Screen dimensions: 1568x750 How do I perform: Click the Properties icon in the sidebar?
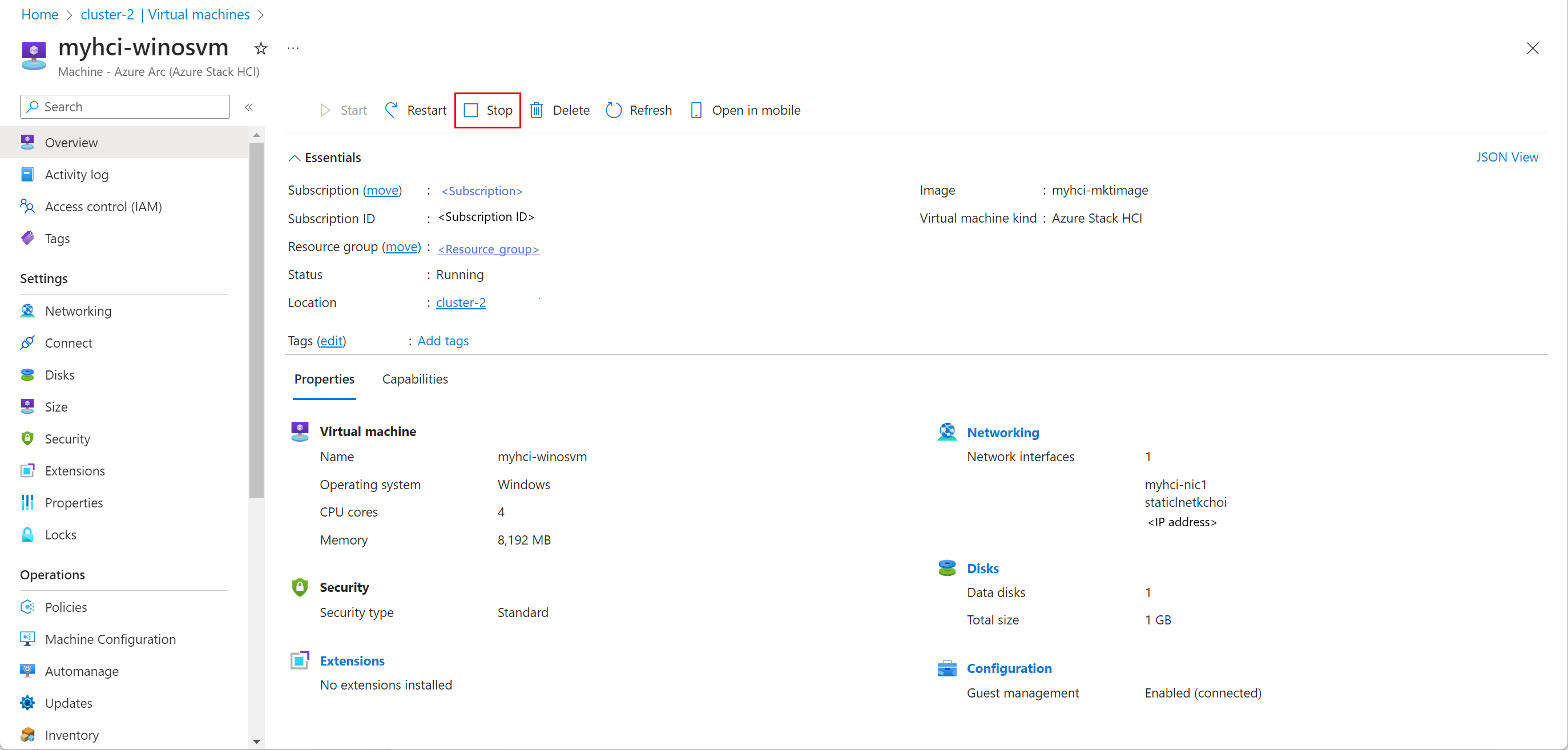pyautogui.click(x=27, y=503)
